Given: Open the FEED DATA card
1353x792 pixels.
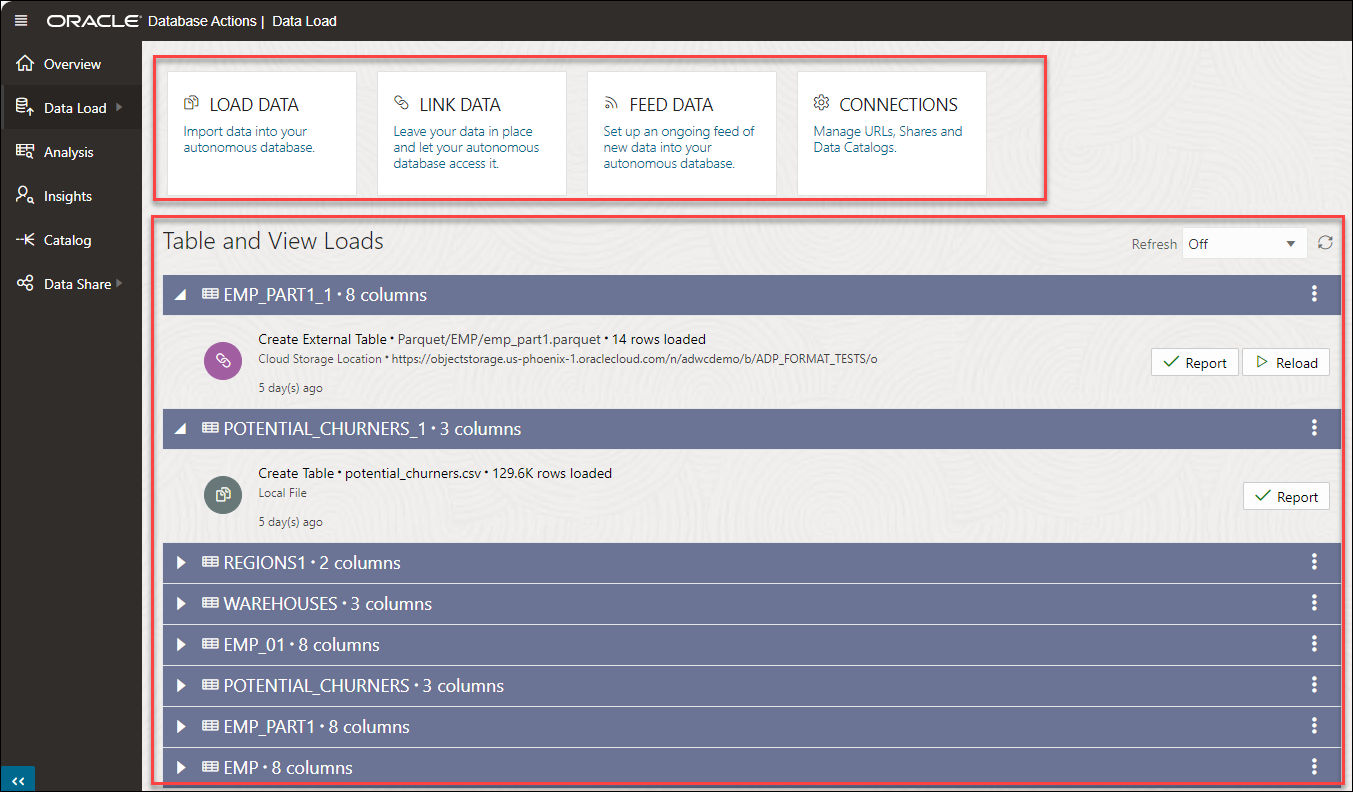Looking at the screenshot, I should pyautogui.click(x=682, y=133).
